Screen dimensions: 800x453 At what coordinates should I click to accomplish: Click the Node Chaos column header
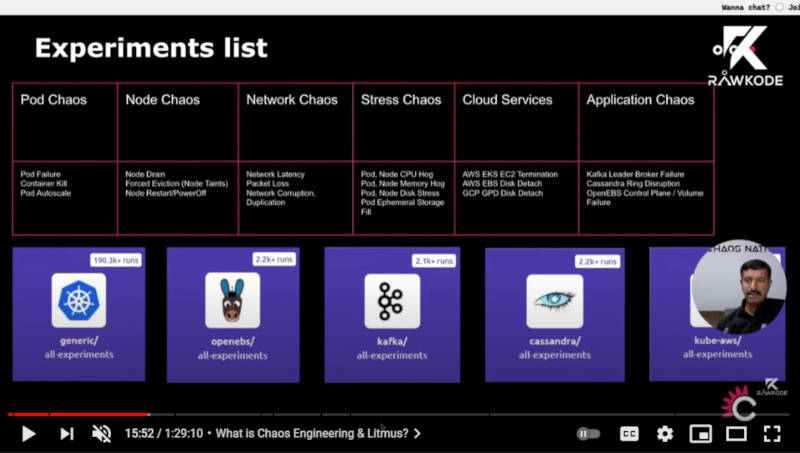(163, 99)
